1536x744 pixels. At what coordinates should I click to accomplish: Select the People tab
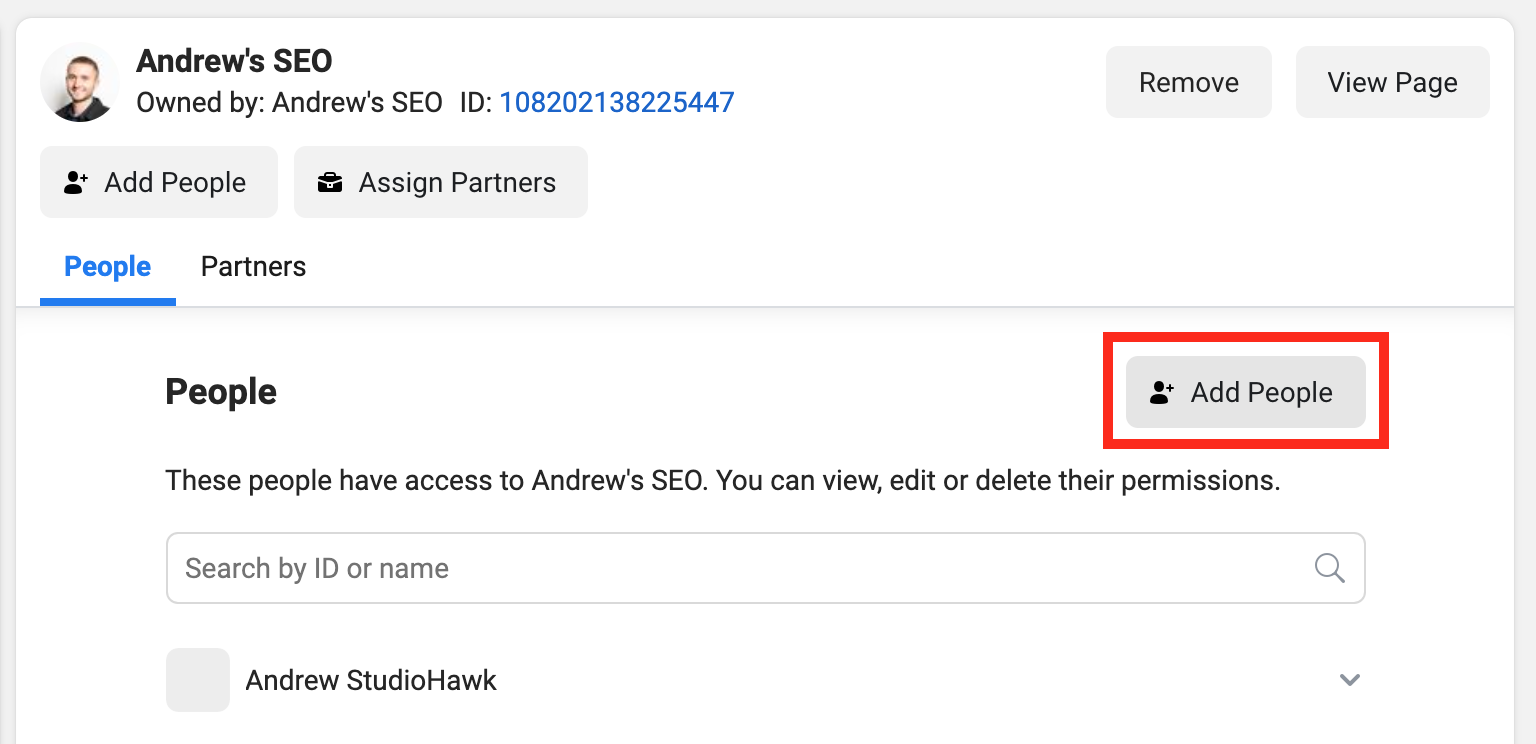(108, 266)
